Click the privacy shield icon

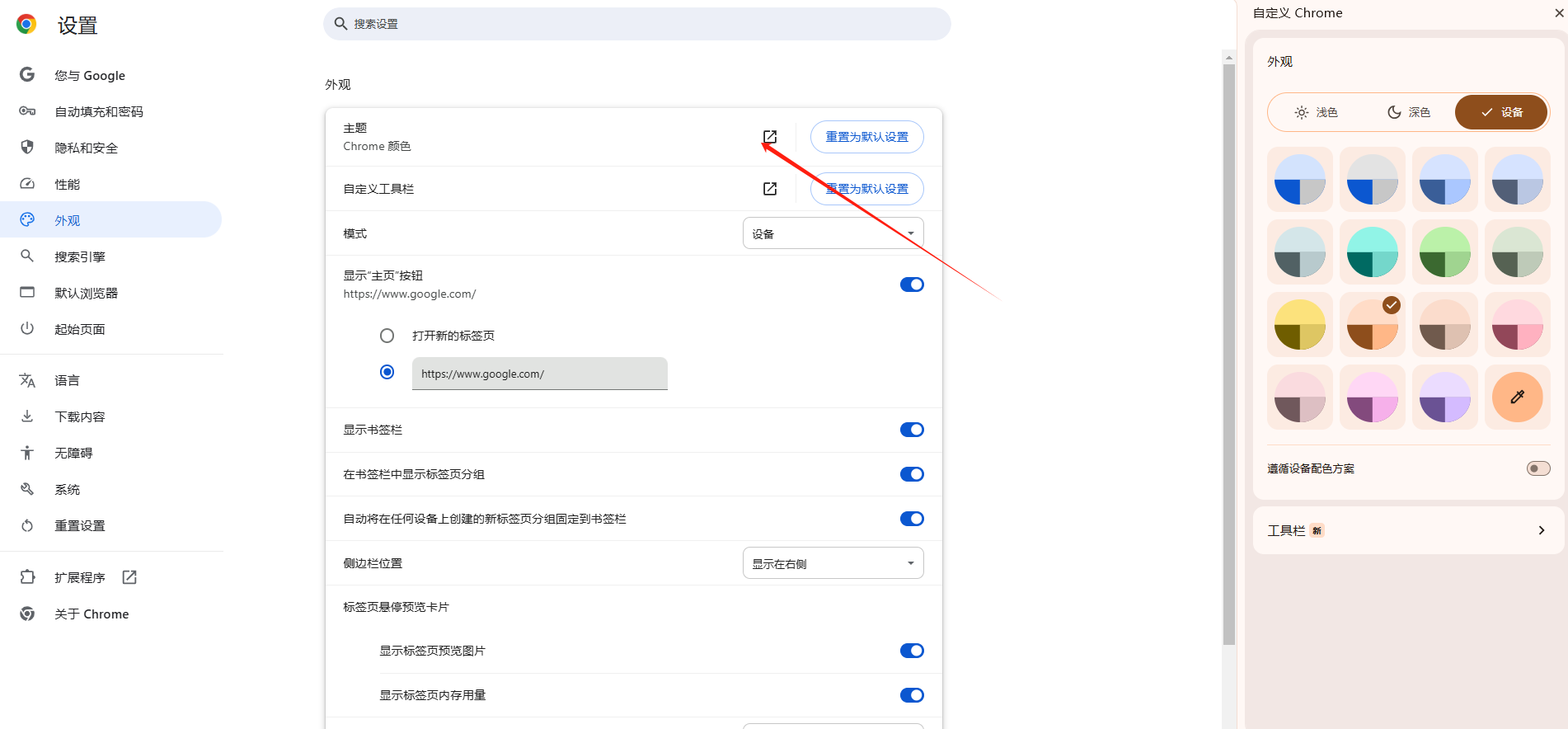27,148
